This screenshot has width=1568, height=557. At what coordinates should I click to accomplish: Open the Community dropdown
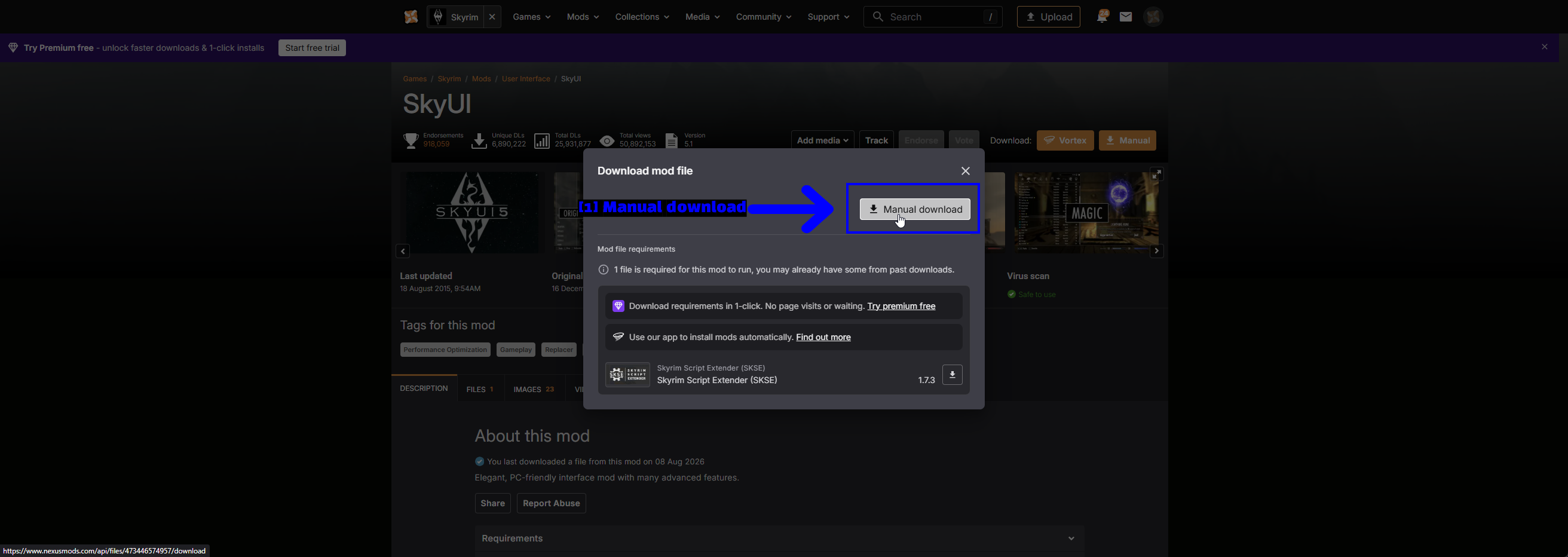763,17
